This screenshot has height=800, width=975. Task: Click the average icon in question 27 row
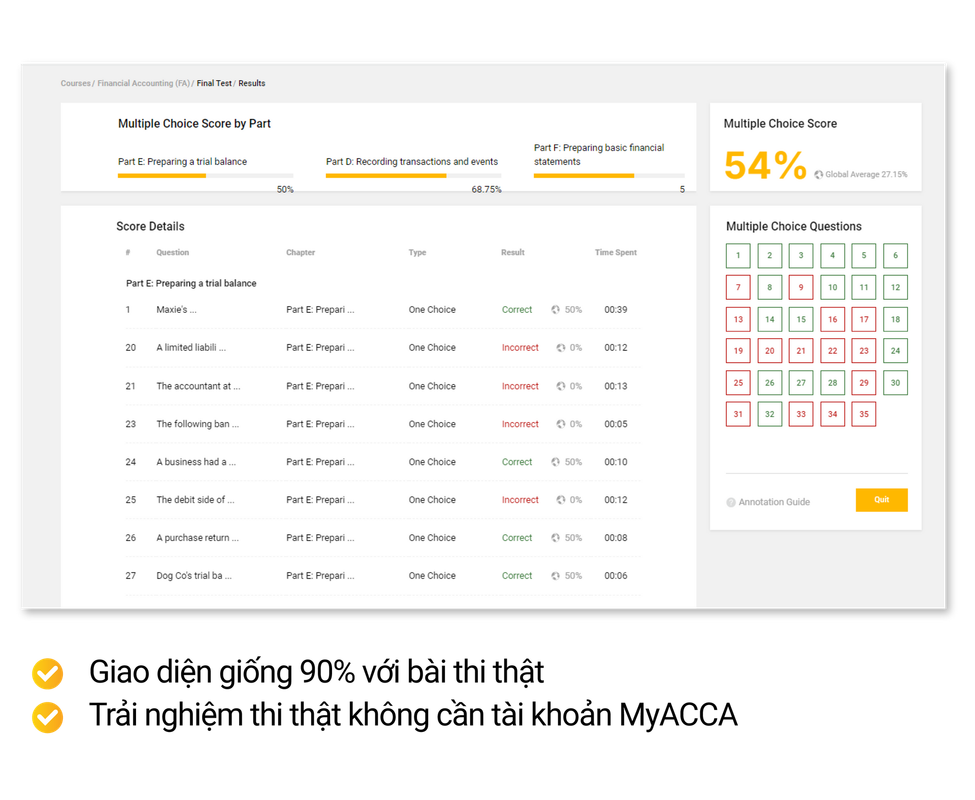click(555, 576)
